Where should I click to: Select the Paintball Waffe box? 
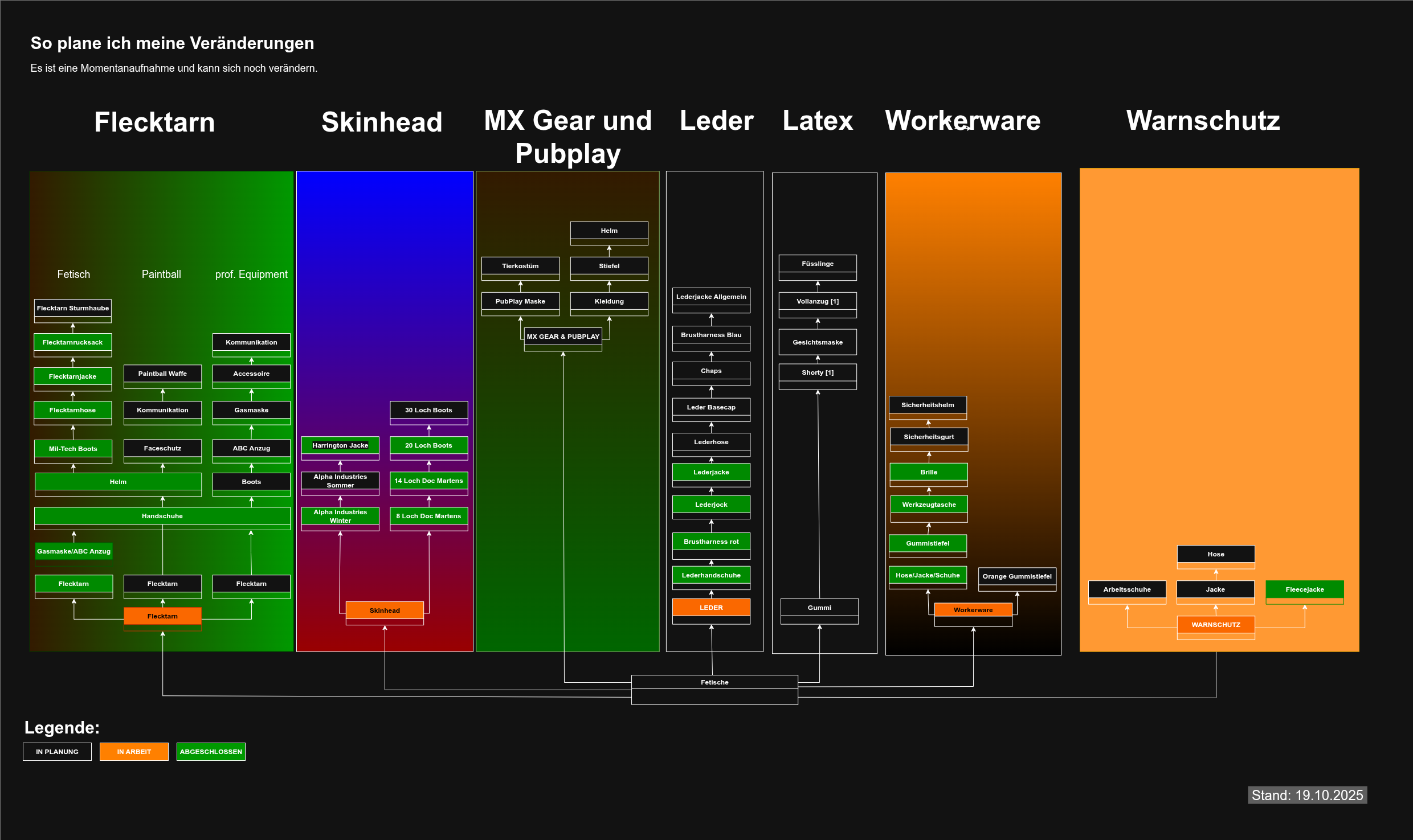(162, 374)
